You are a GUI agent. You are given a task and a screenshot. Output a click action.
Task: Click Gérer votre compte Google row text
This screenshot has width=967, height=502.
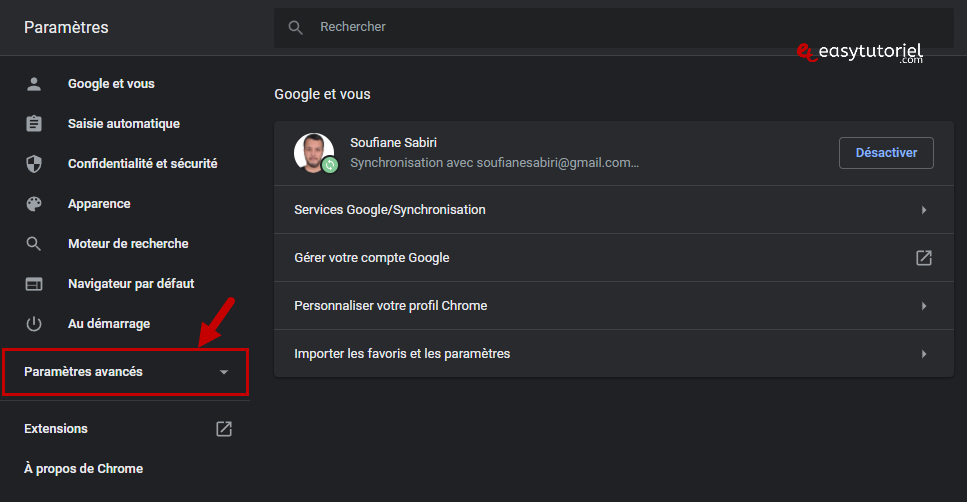tap(372, 258)
